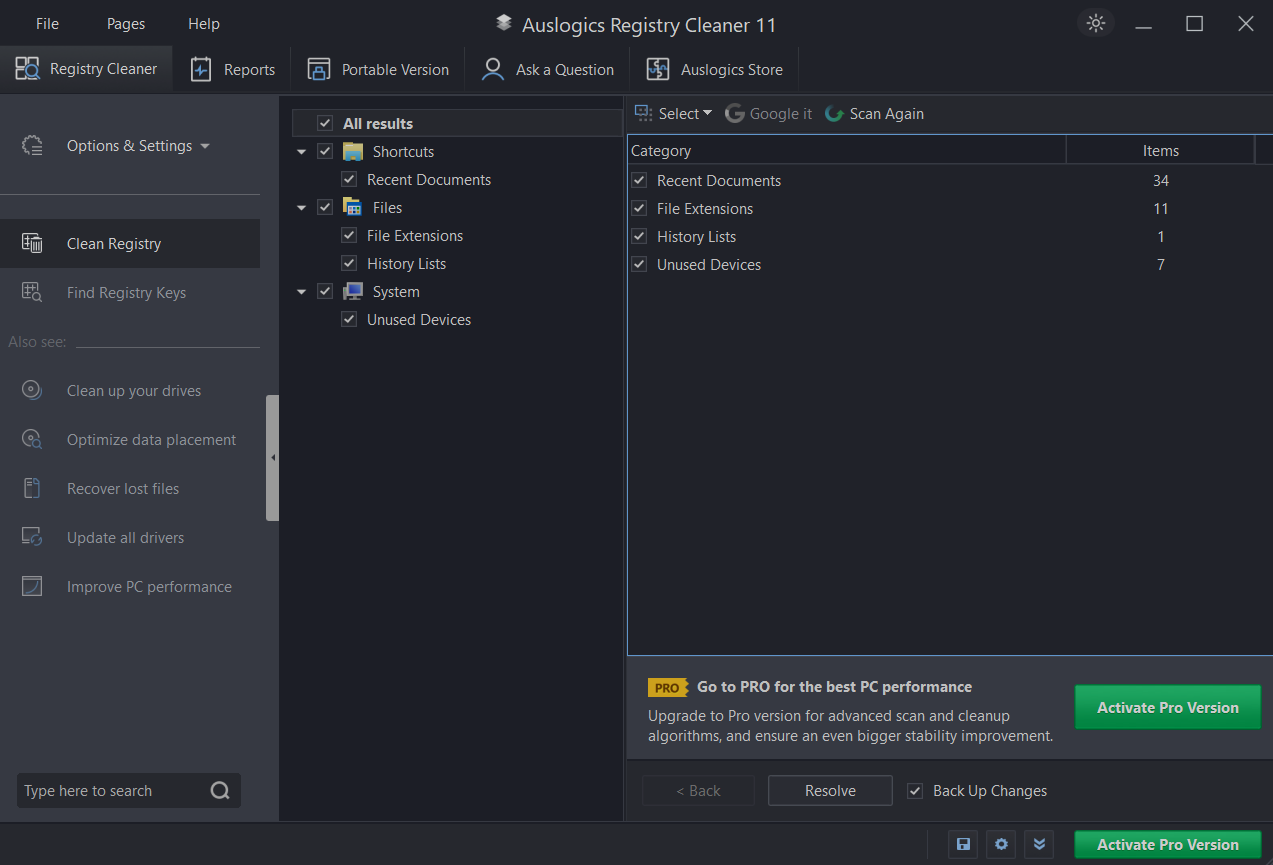The image size is (1273, 865).
Task: Uncheck the All results checkbox
Action: pos(325,124)
